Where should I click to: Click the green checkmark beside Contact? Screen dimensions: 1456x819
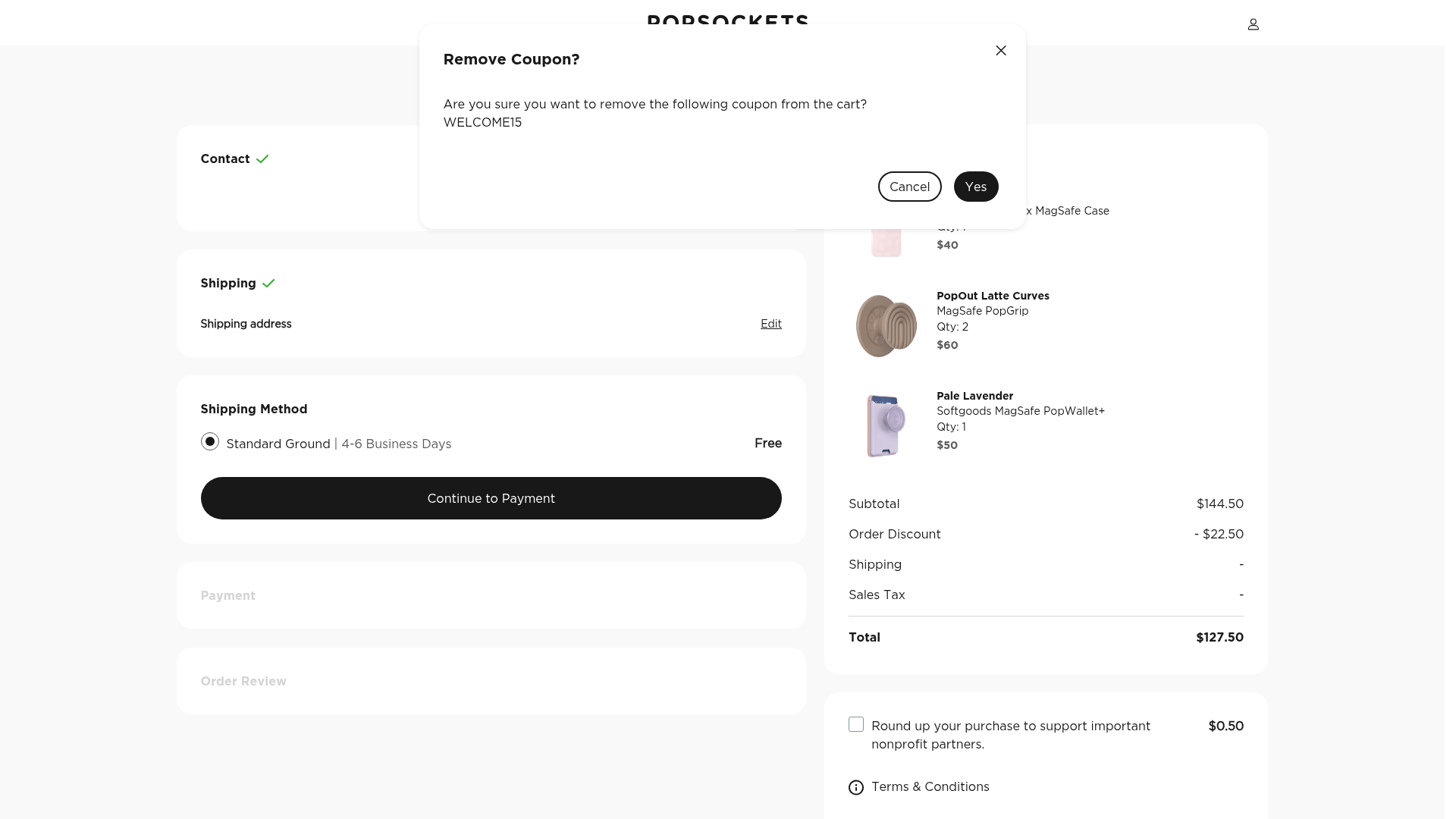tap(262, 159)
